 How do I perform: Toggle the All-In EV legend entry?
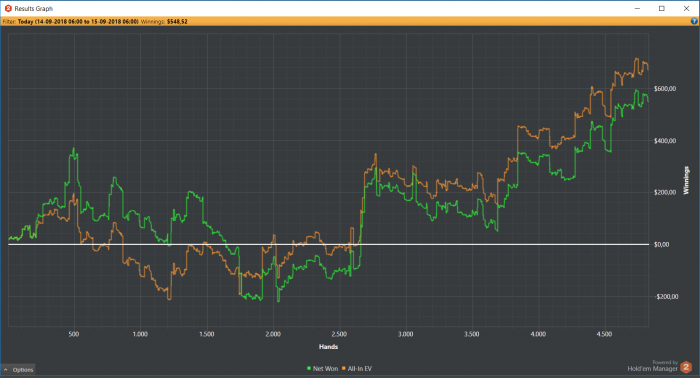[x=357, y=369]
